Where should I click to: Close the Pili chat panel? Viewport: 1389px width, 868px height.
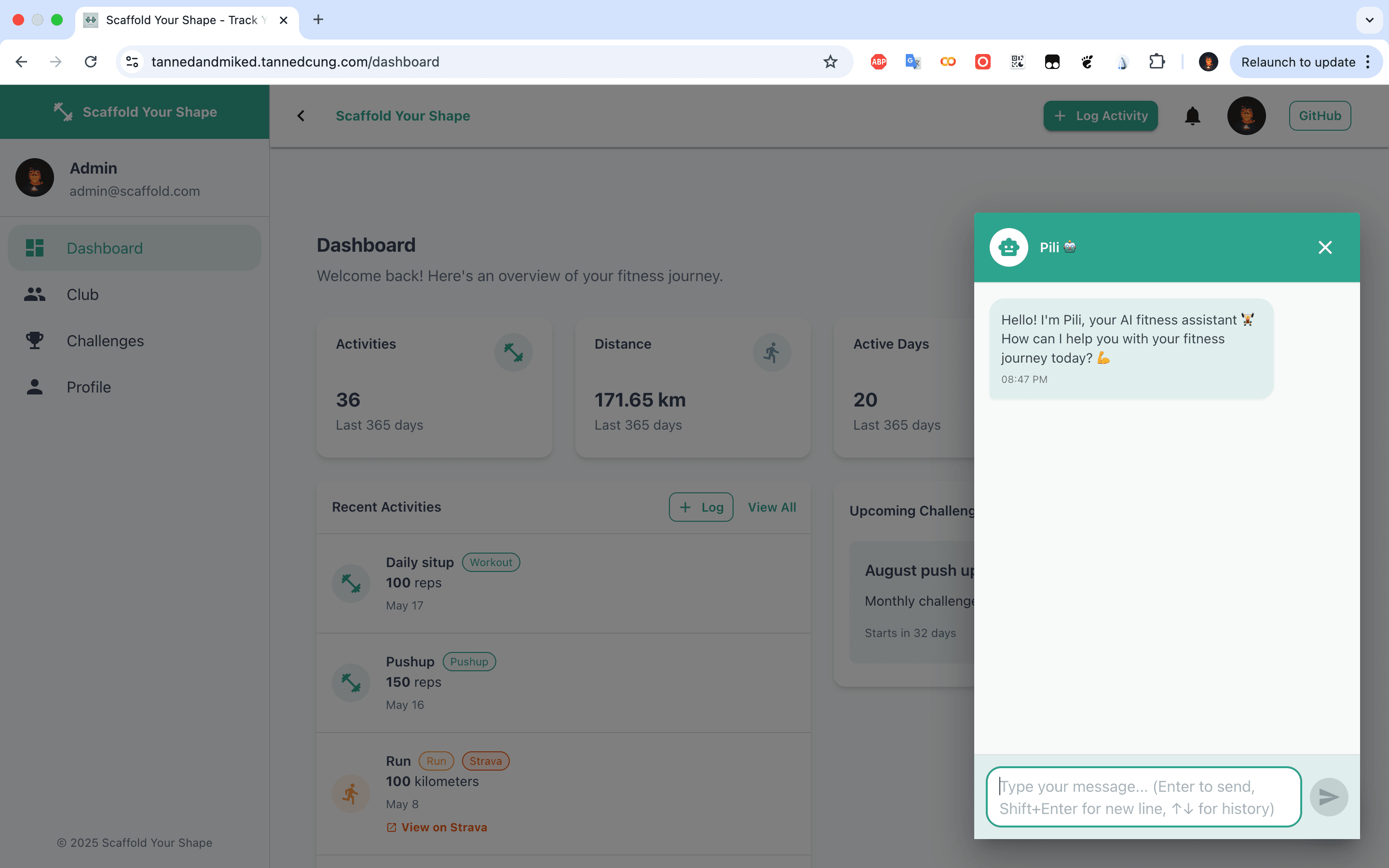pyautogui.click(x=1325, y=247)
